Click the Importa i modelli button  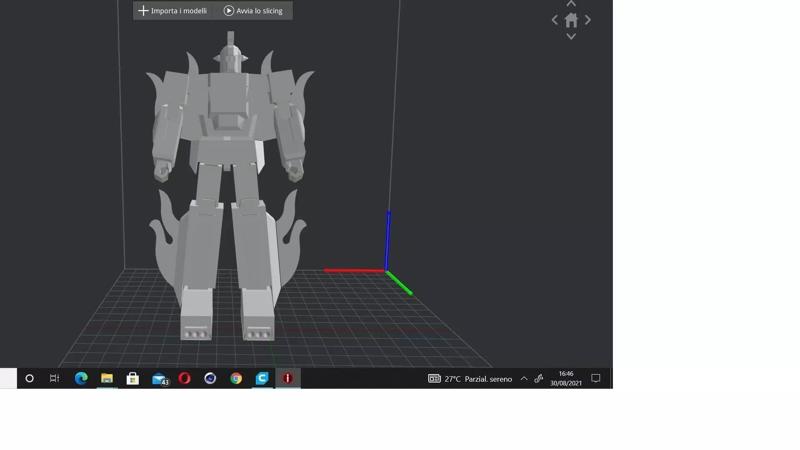point(173,11)
